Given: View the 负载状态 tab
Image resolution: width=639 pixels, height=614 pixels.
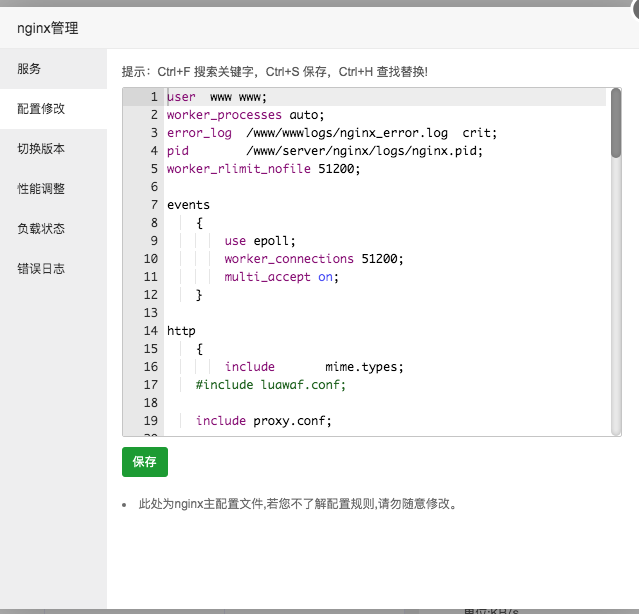Looking at the screenshot, I should pos(53,229).
